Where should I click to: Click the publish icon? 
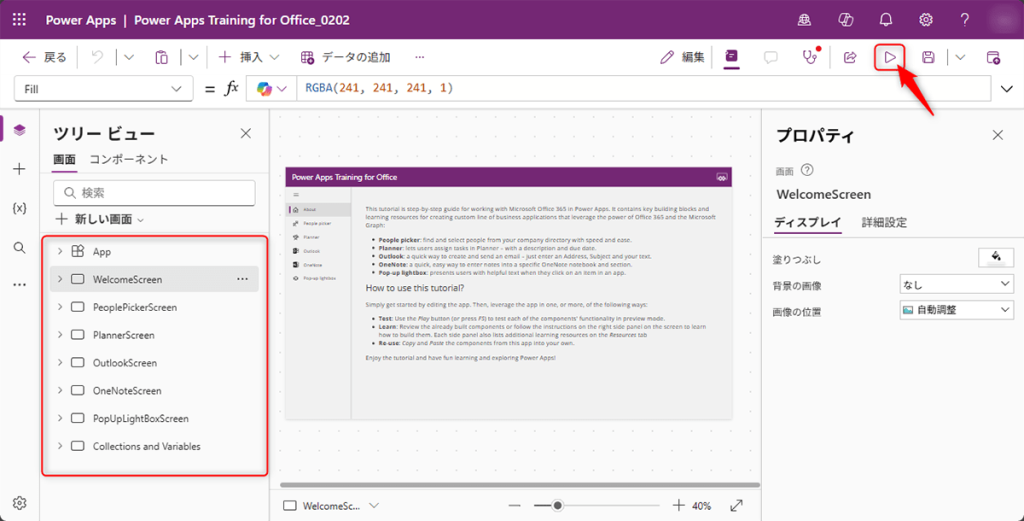(993, 57)
